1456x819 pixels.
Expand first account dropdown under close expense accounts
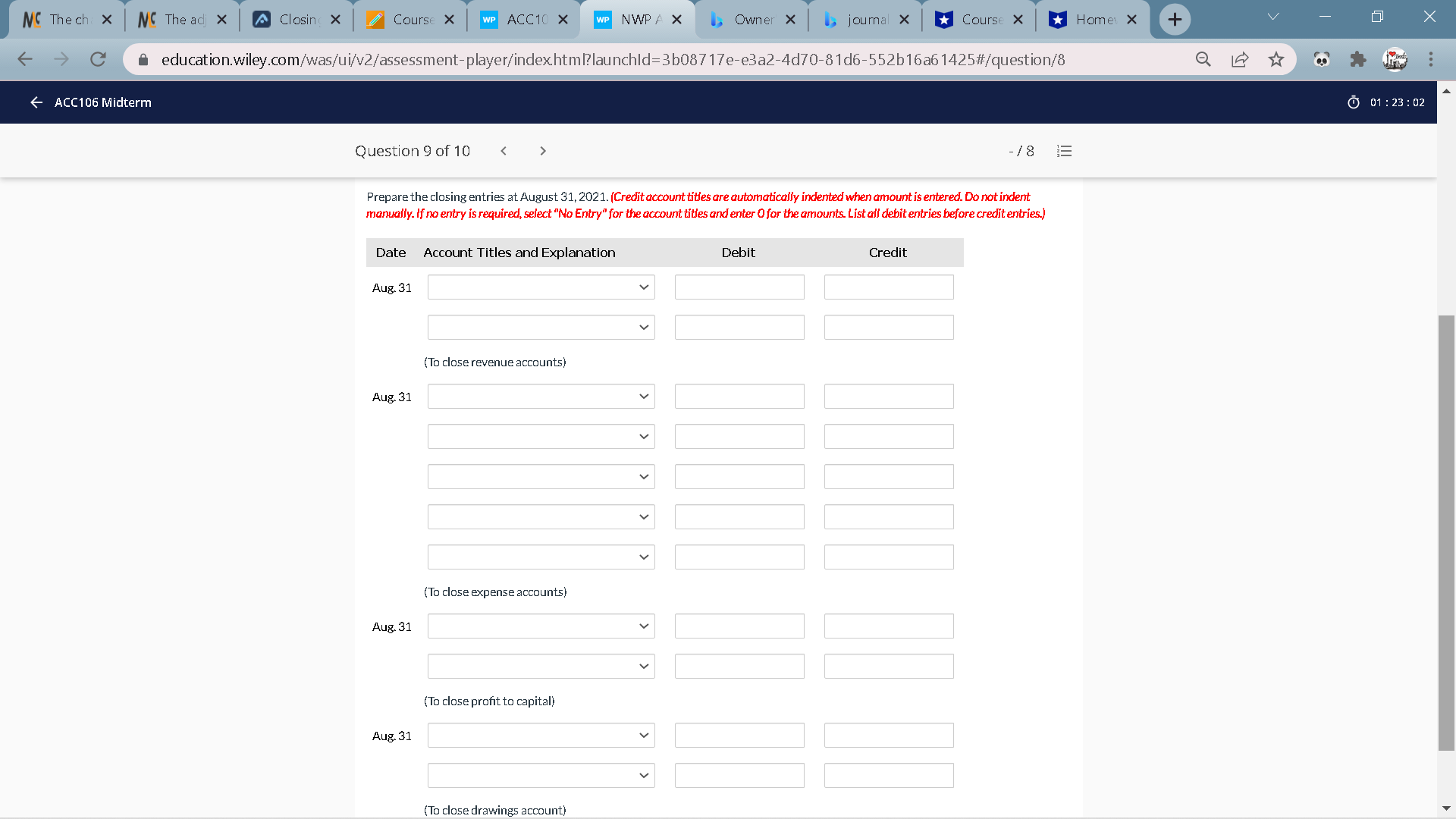pos(541,397)
